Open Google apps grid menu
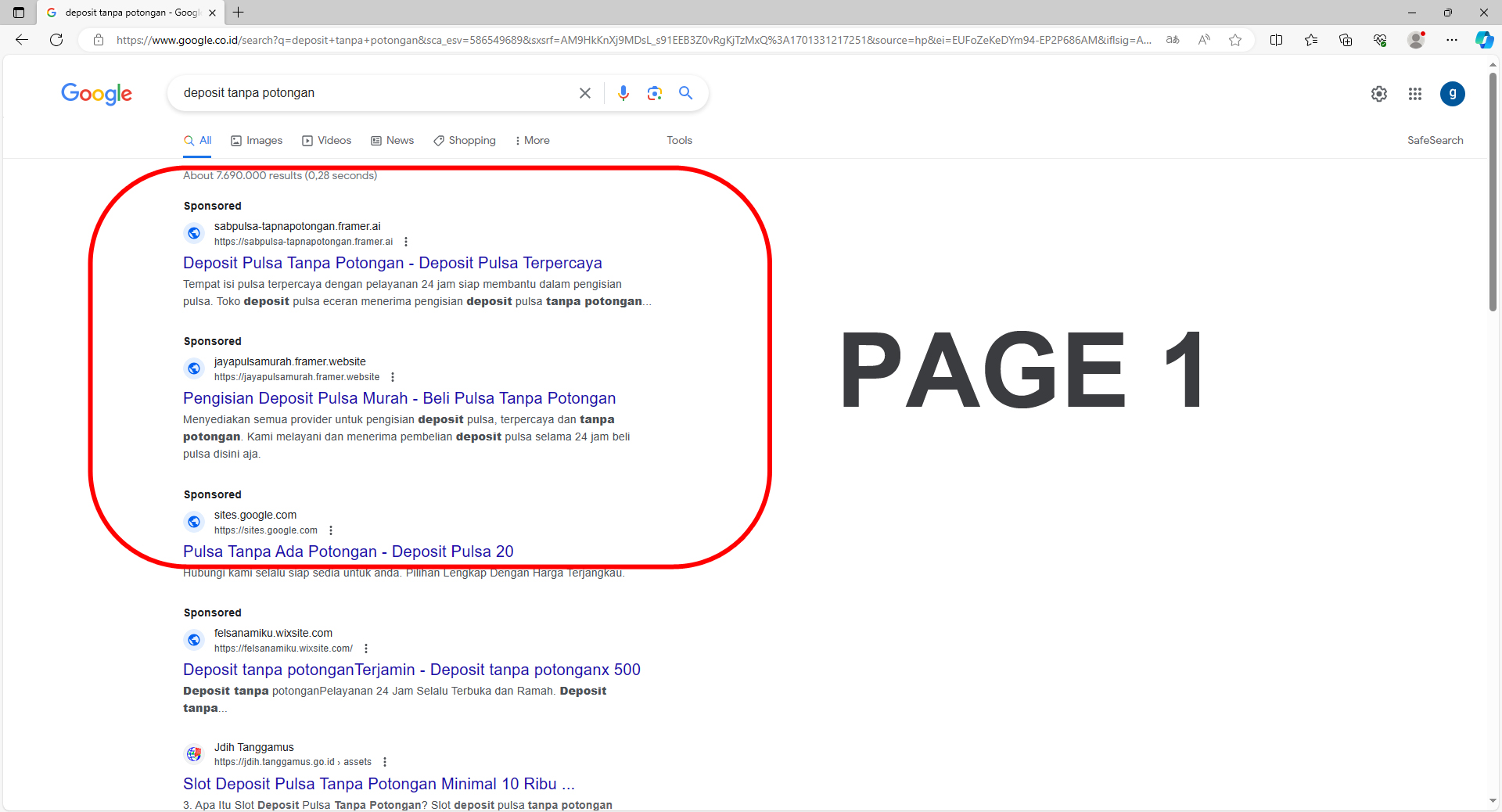This screenshot has height=812, width=1502. point(1414,94)
